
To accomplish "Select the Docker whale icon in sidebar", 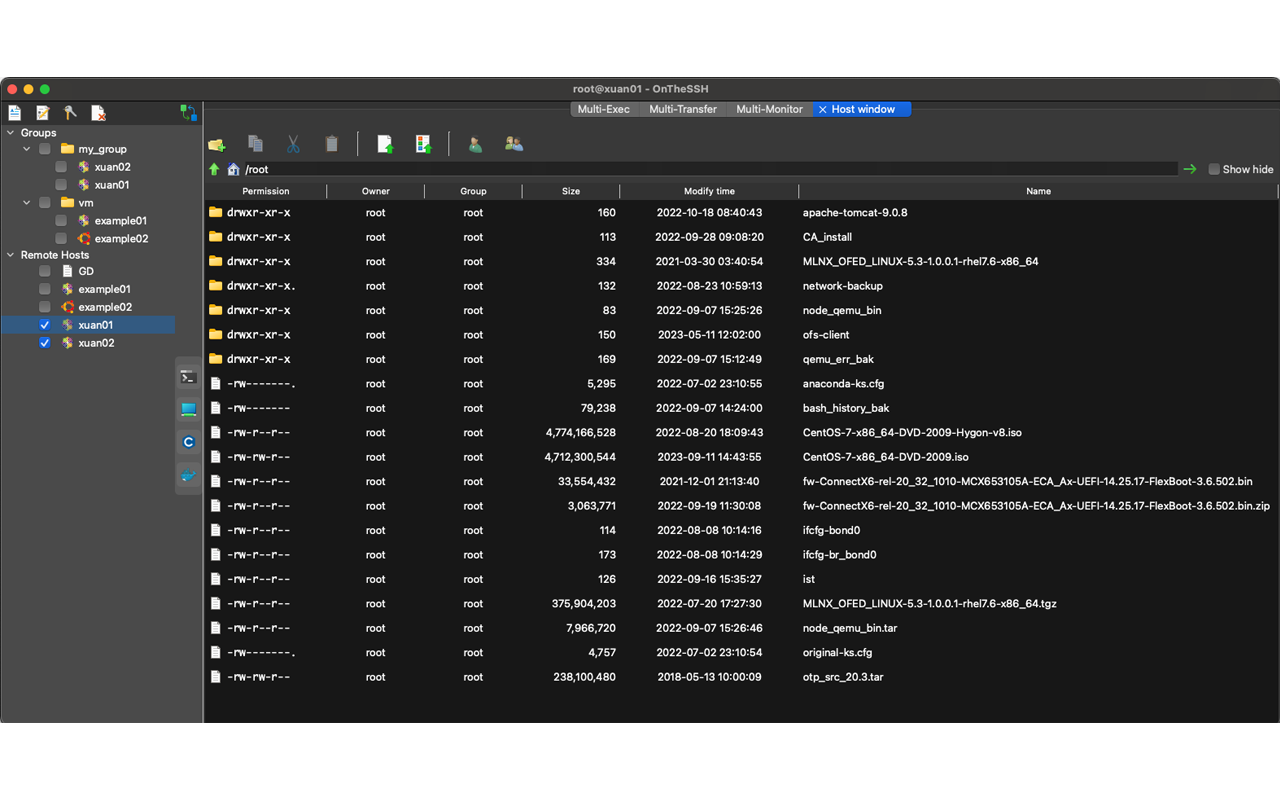I will [188, 476].
